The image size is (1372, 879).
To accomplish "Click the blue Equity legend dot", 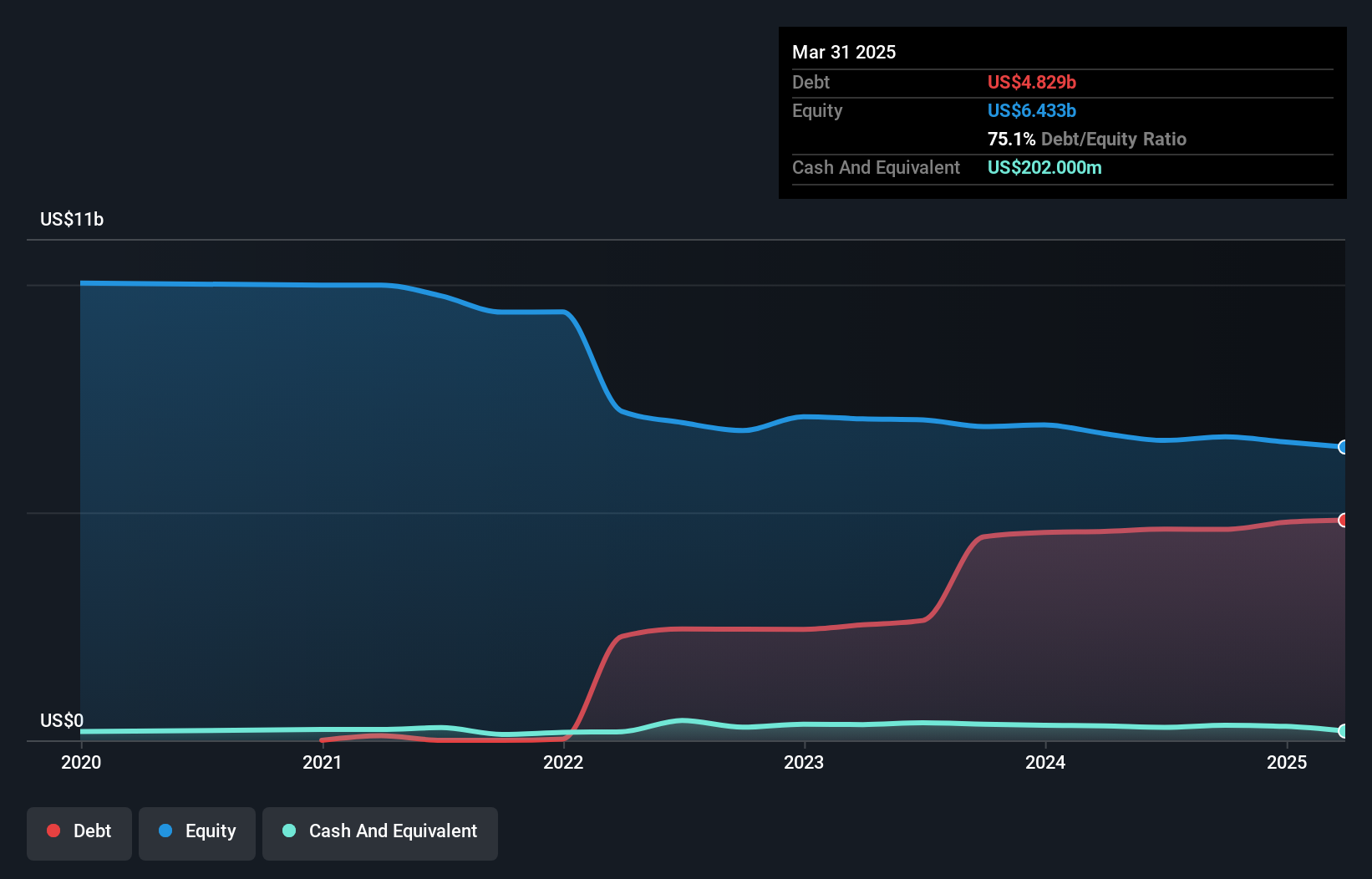I will (165, 831).
